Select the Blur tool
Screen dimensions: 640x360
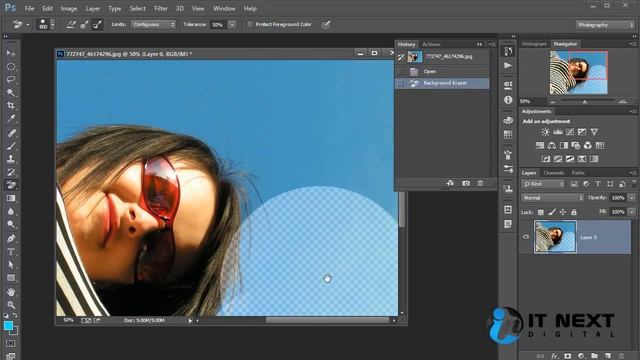tap(11, 211)
